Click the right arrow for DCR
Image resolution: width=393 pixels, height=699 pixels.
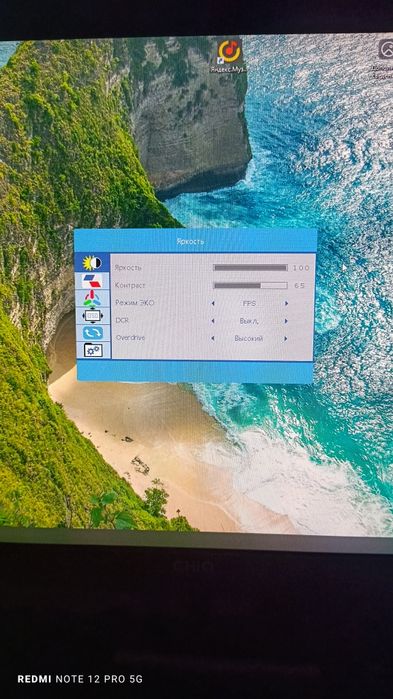[x=286, y=321]
